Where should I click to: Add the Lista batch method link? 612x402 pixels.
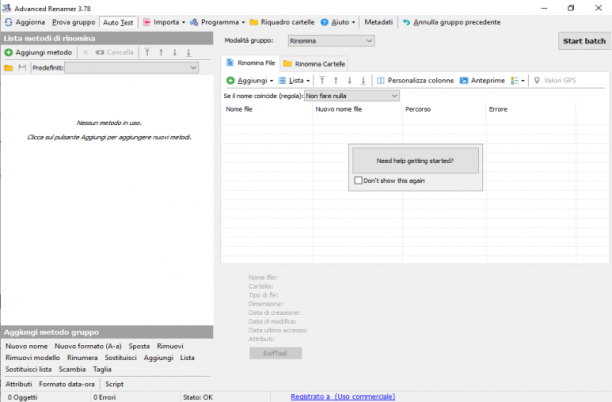coord(187,358)
